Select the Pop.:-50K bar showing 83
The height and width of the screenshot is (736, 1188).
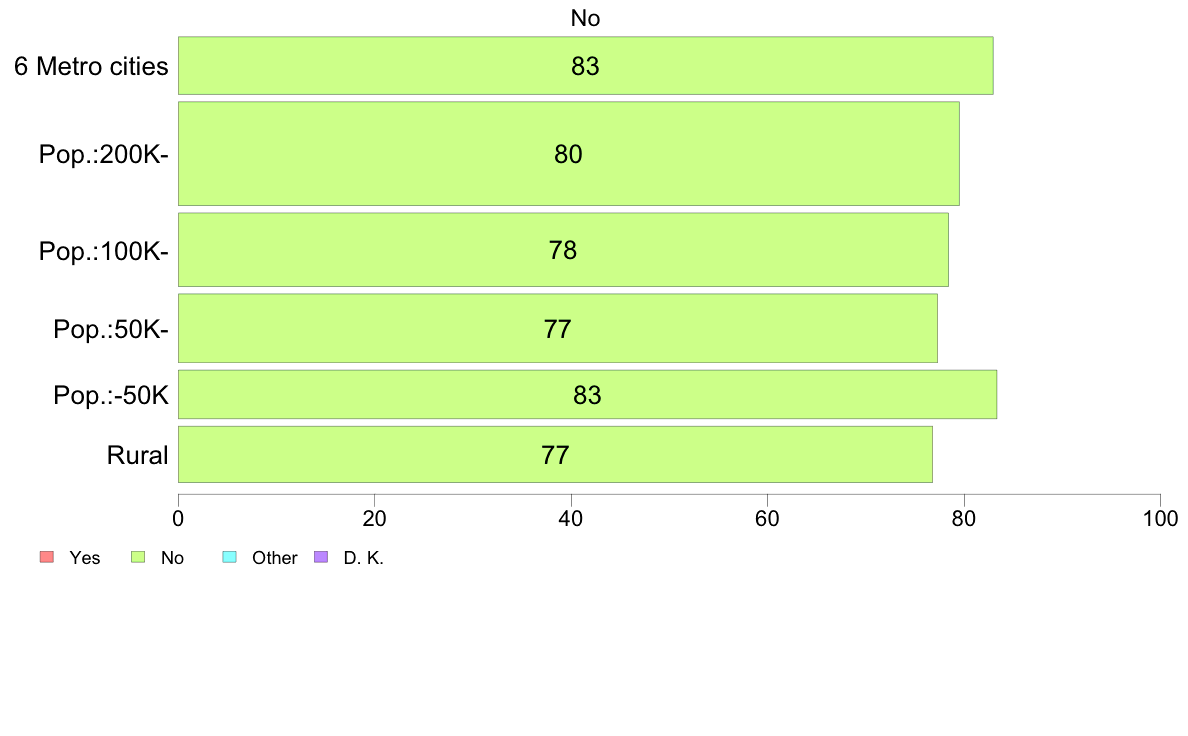pyautogui.click(x=588, y=395)
